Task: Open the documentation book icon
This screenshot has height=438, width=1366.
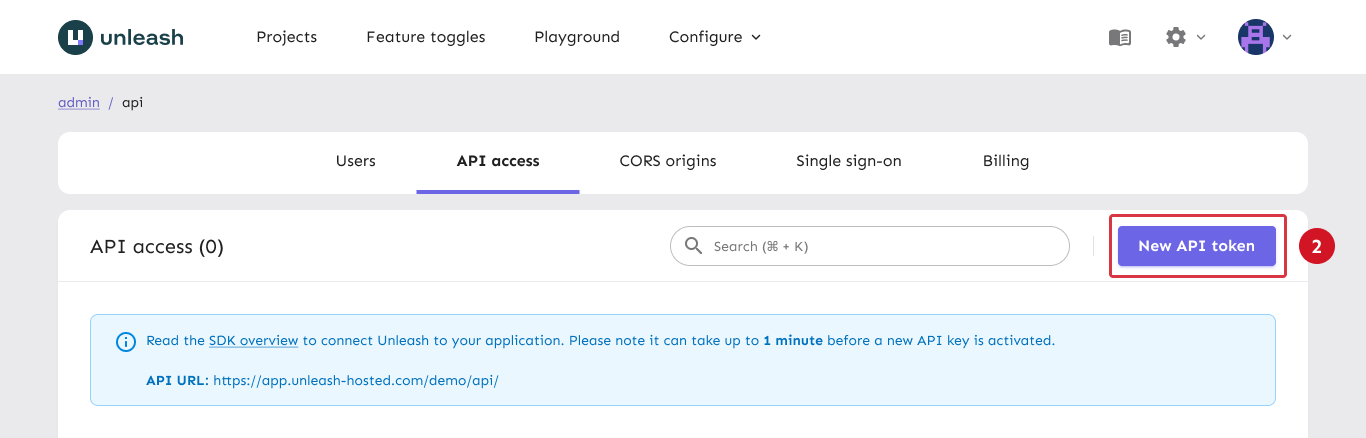Action: tap(1120, 37)
